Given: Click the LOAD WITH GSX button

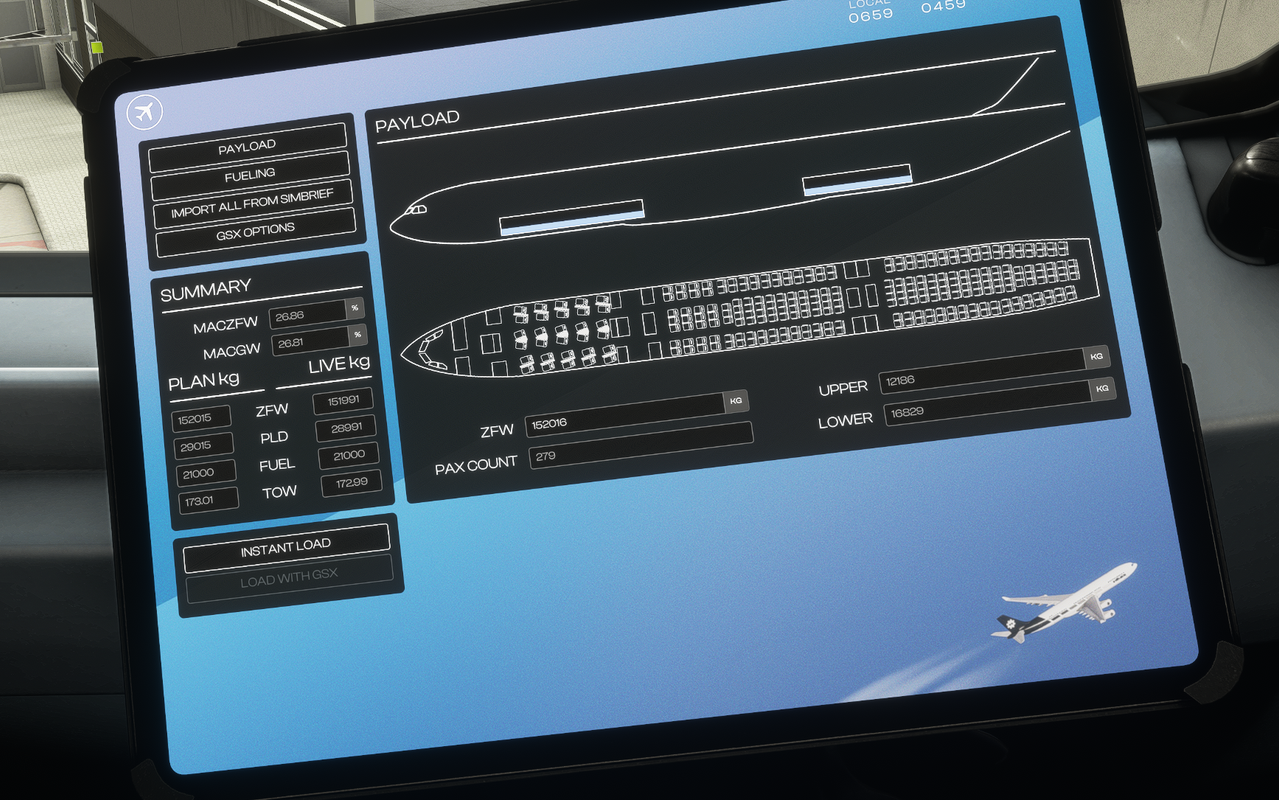Looking at the screenshot, I should [290, 580].
